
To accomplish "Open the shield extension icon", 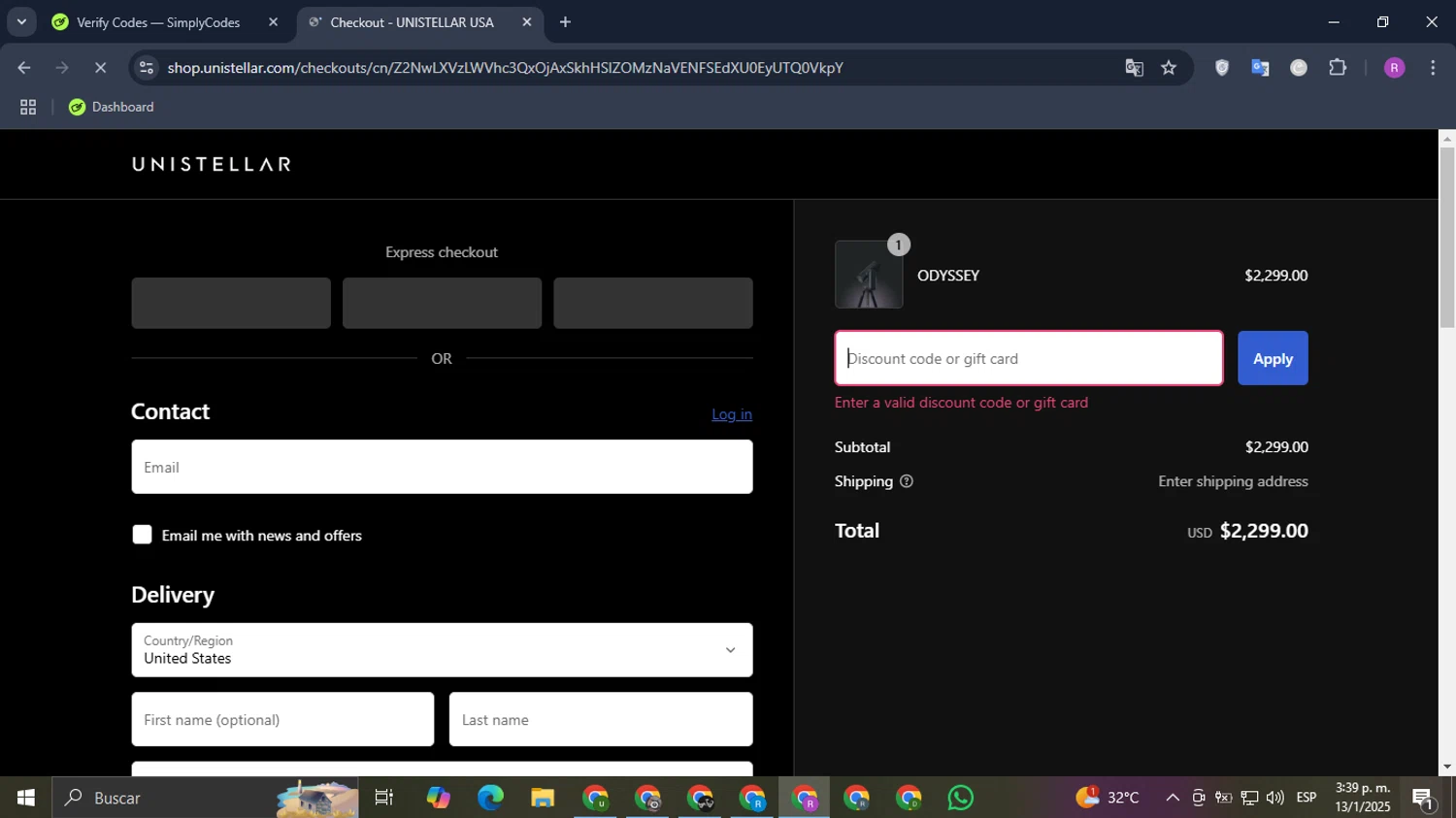I will click(x=1222, y=68).
